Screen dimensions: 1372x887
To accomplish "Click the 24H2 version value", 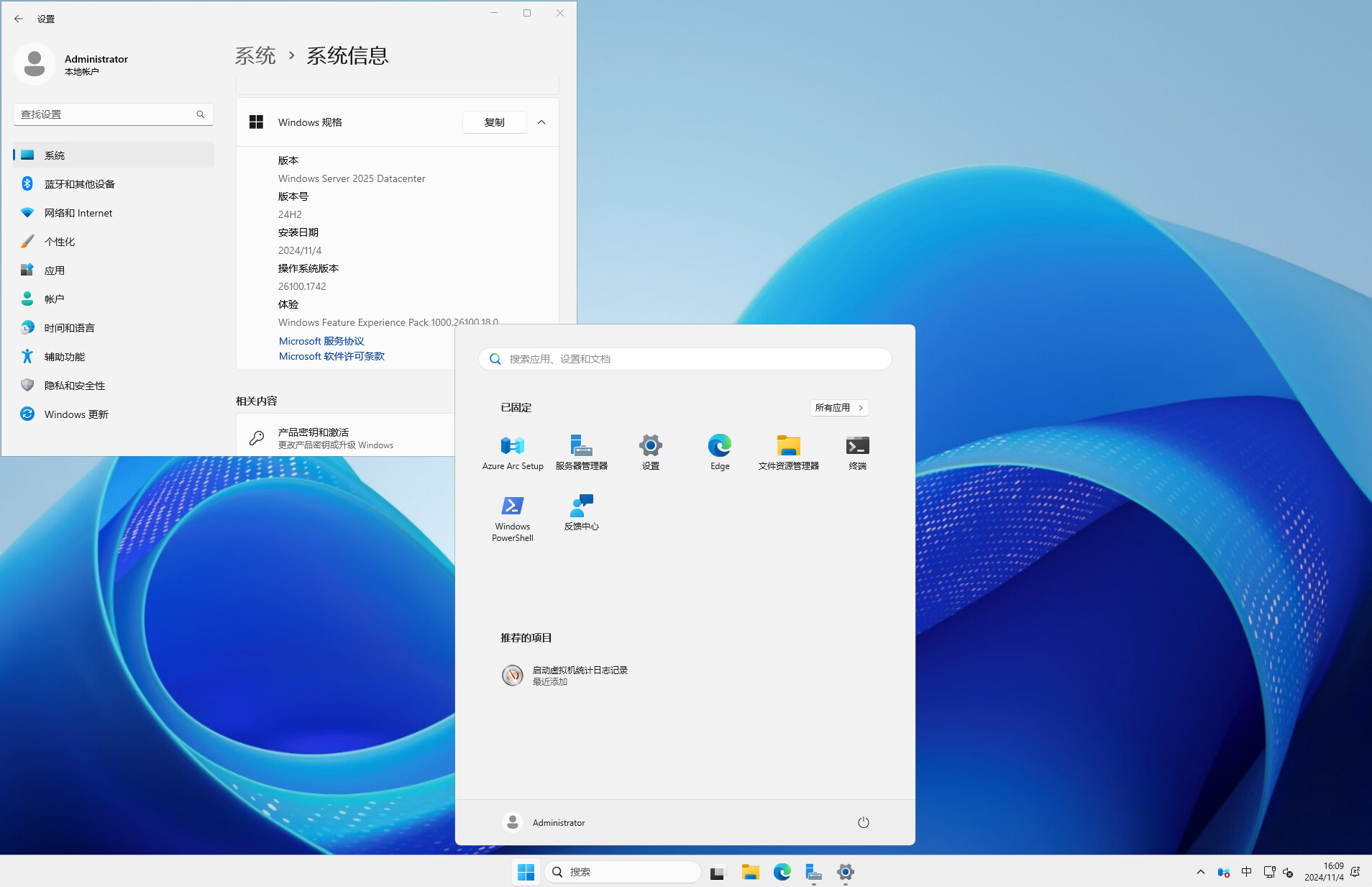I will (x=290, y=214).
